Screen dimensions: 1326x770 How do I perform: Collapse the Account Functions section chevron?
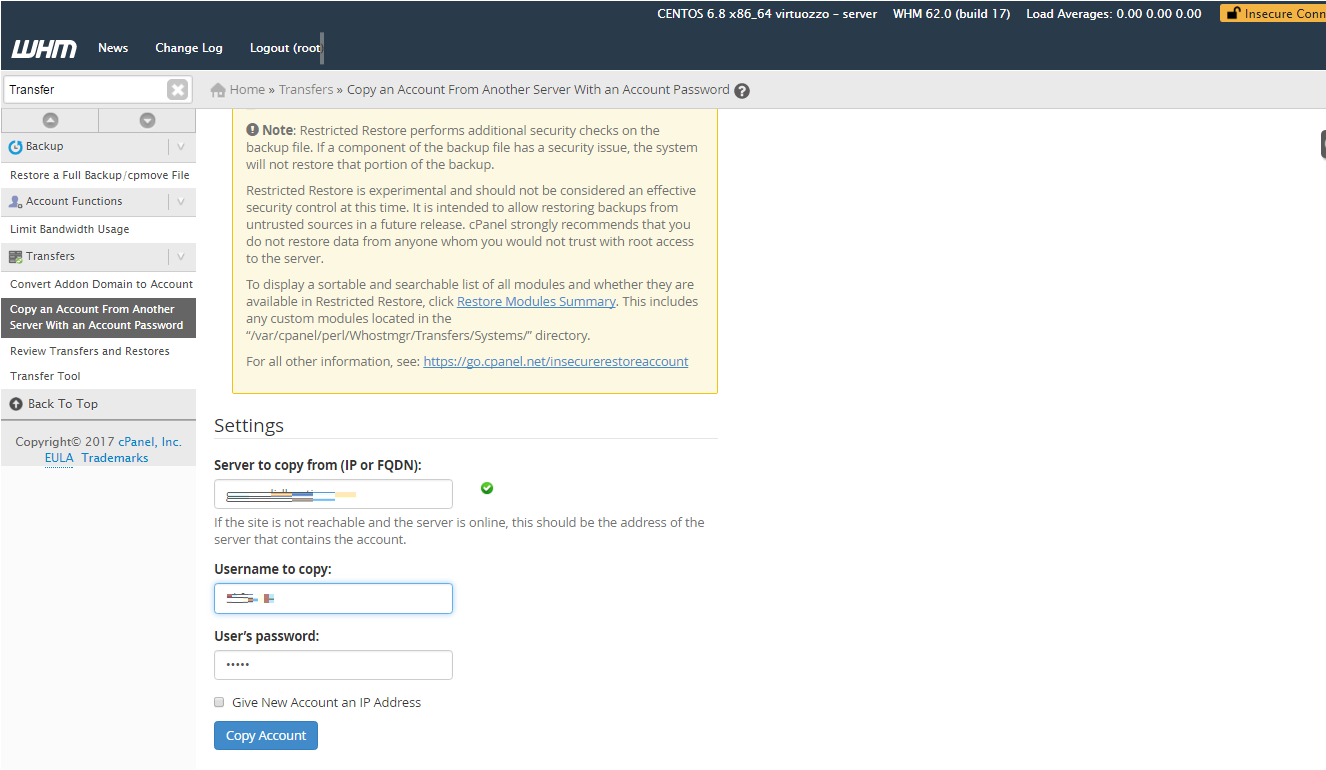(x=181, y=202)
